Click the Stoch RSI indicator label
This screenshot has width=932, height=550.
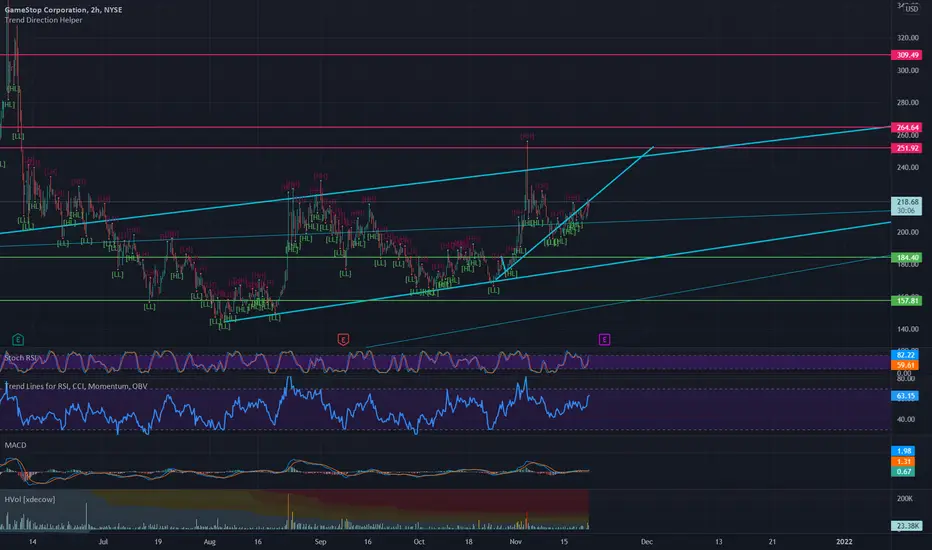[21, 357]
